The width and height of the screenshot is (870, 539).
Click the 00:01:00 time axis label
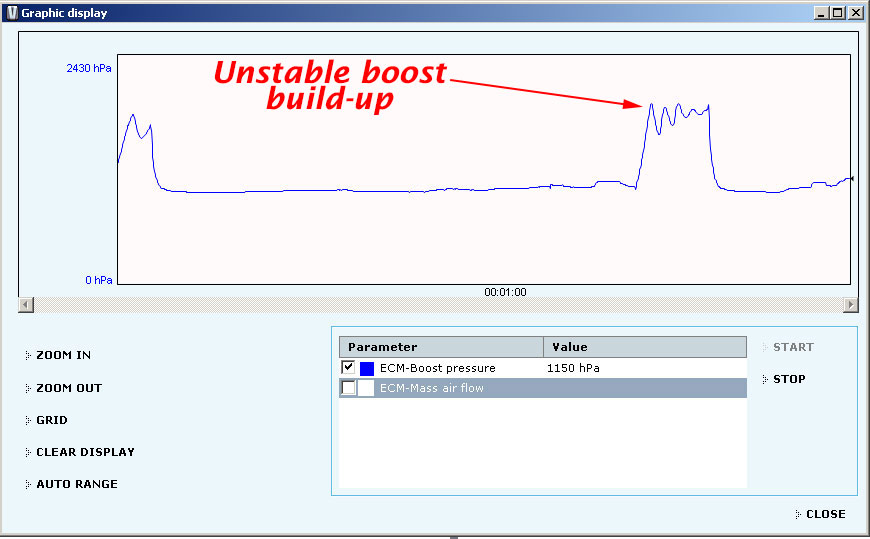point(505,292)
